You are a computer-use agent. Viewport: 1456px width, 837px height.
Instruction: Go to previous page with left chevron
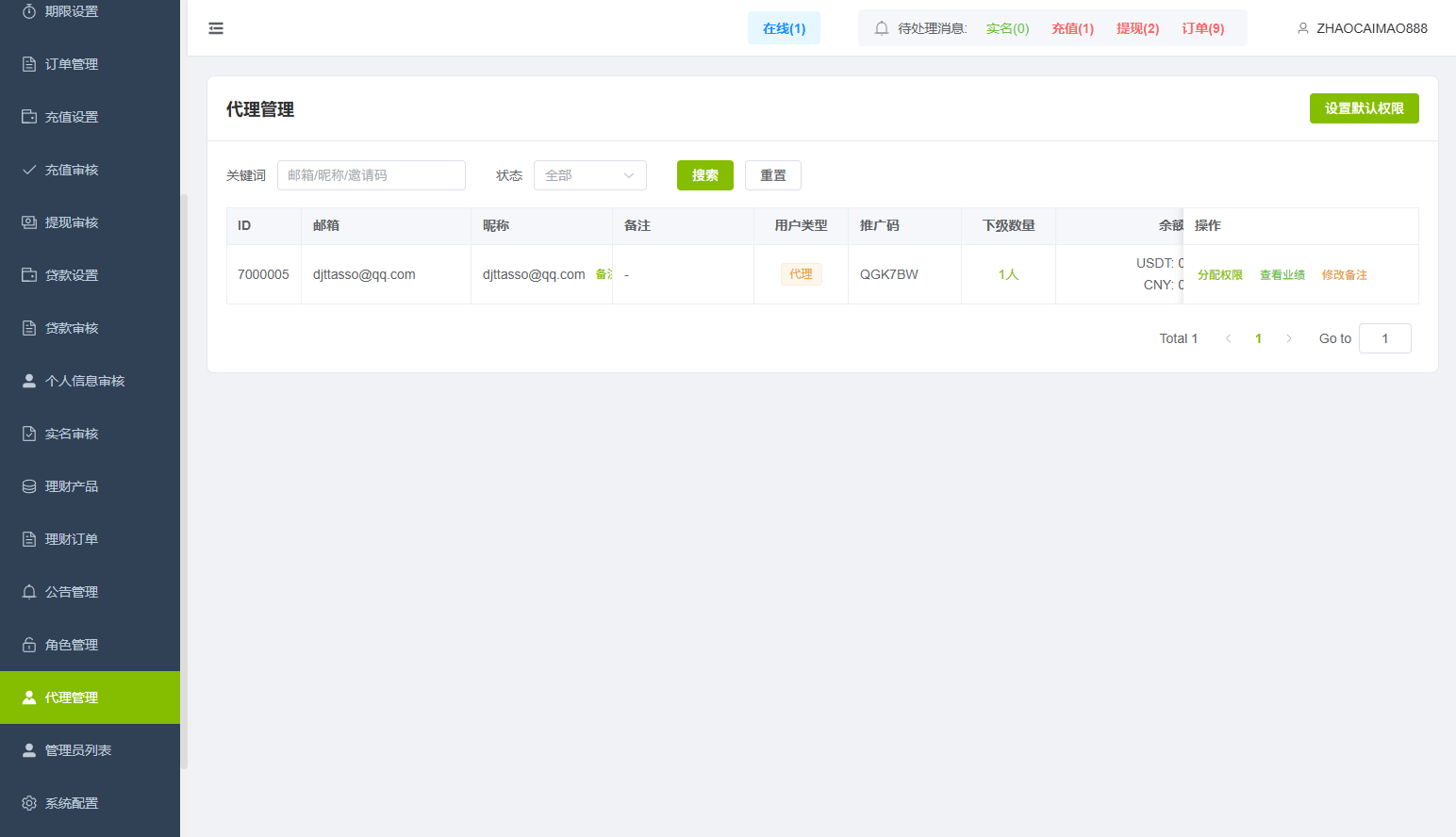[1228, 338]
